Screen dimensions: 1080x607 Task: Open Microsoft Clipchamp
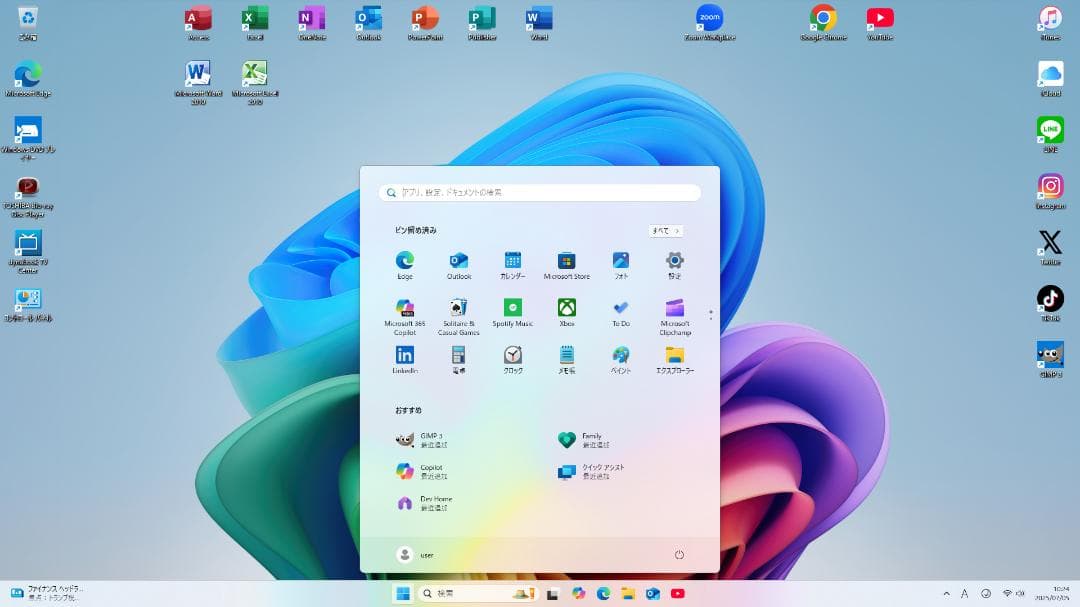[x=675, y=310]
